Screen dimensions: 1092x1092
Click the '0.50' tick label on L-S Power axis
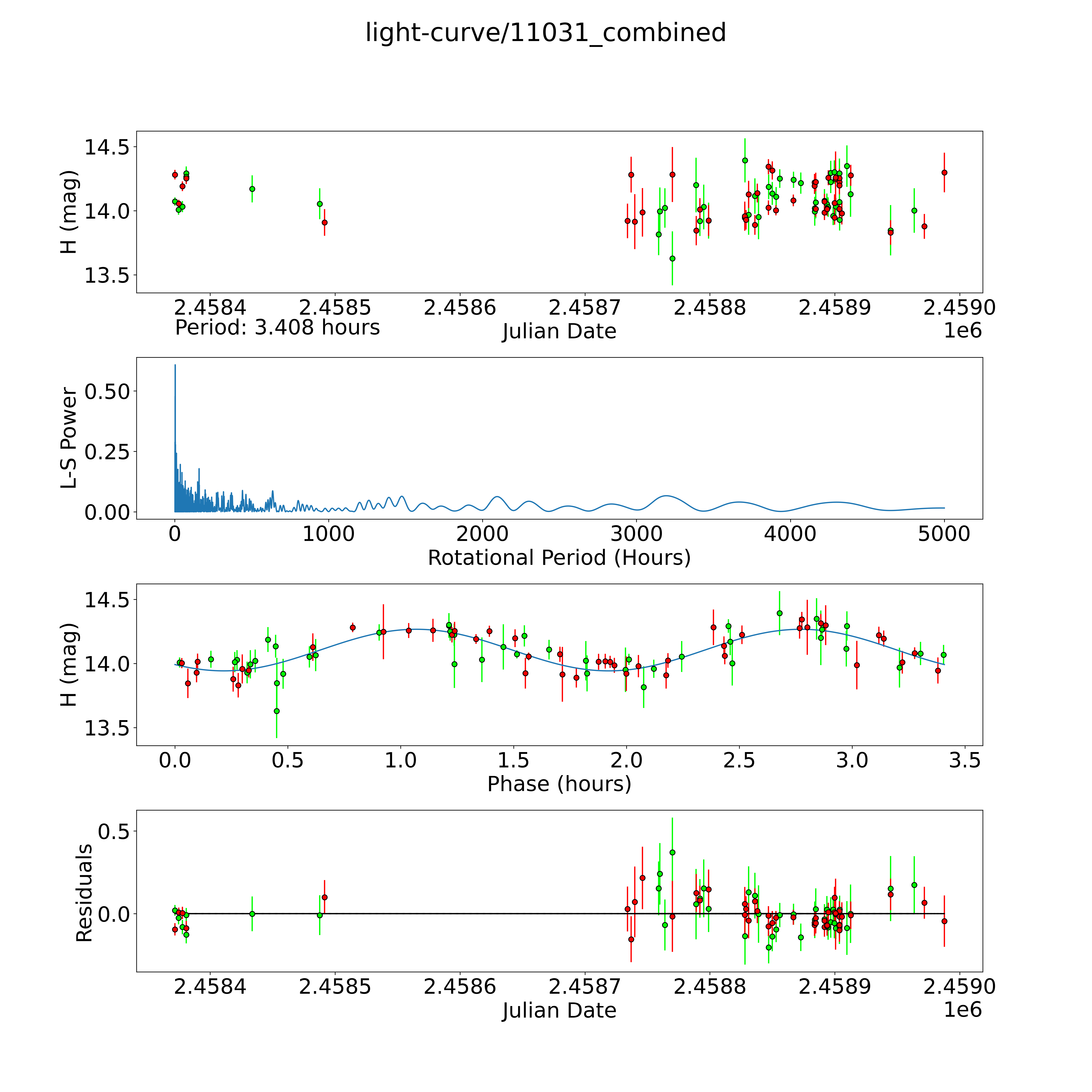click(107, 391)
